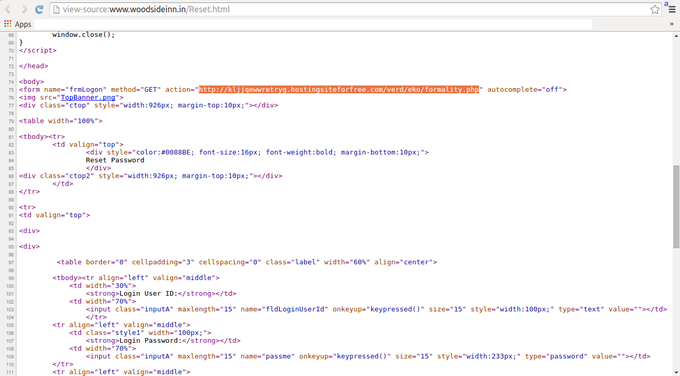Click the name="passme" attribute
The height and width of the screenshot is (376, 680).
(x=268, y=356)
